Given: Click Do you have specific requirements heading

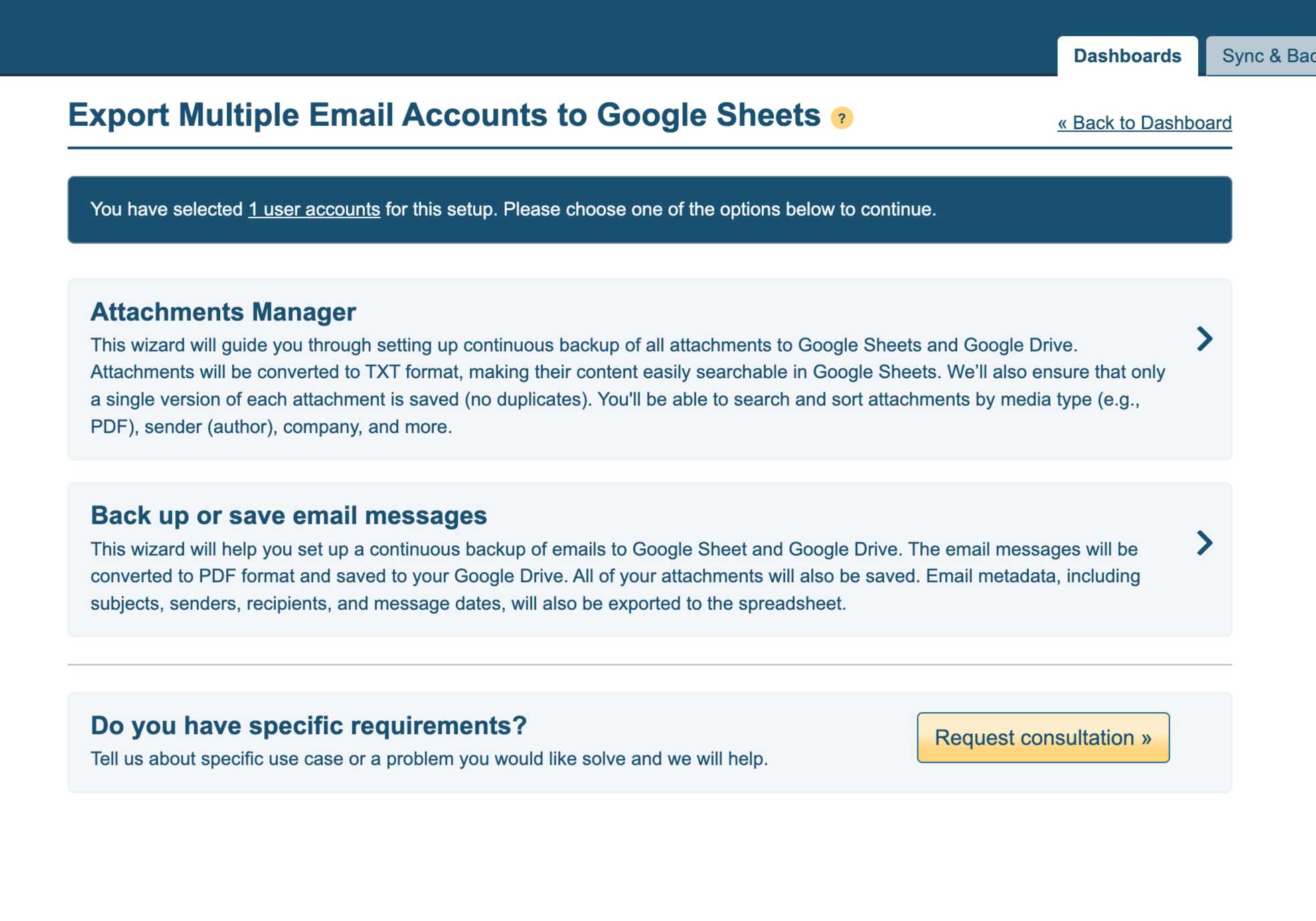Looking at the screenshot, I should [x=309, y=726].
